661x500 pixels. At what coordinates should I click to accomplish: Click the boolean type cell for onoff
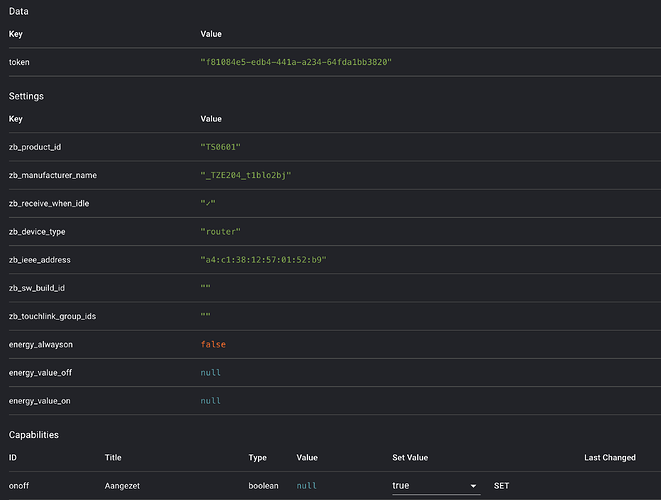click(x=263, y=486)
